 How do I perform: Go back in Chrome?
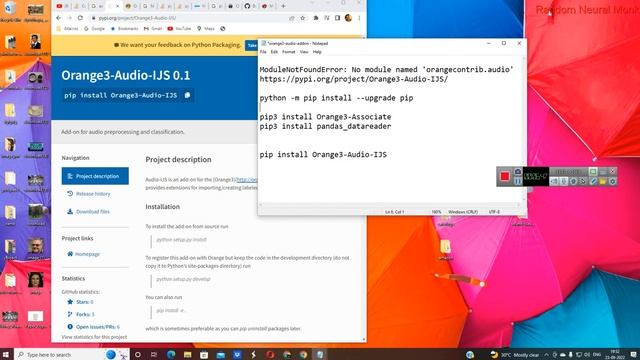58,18
